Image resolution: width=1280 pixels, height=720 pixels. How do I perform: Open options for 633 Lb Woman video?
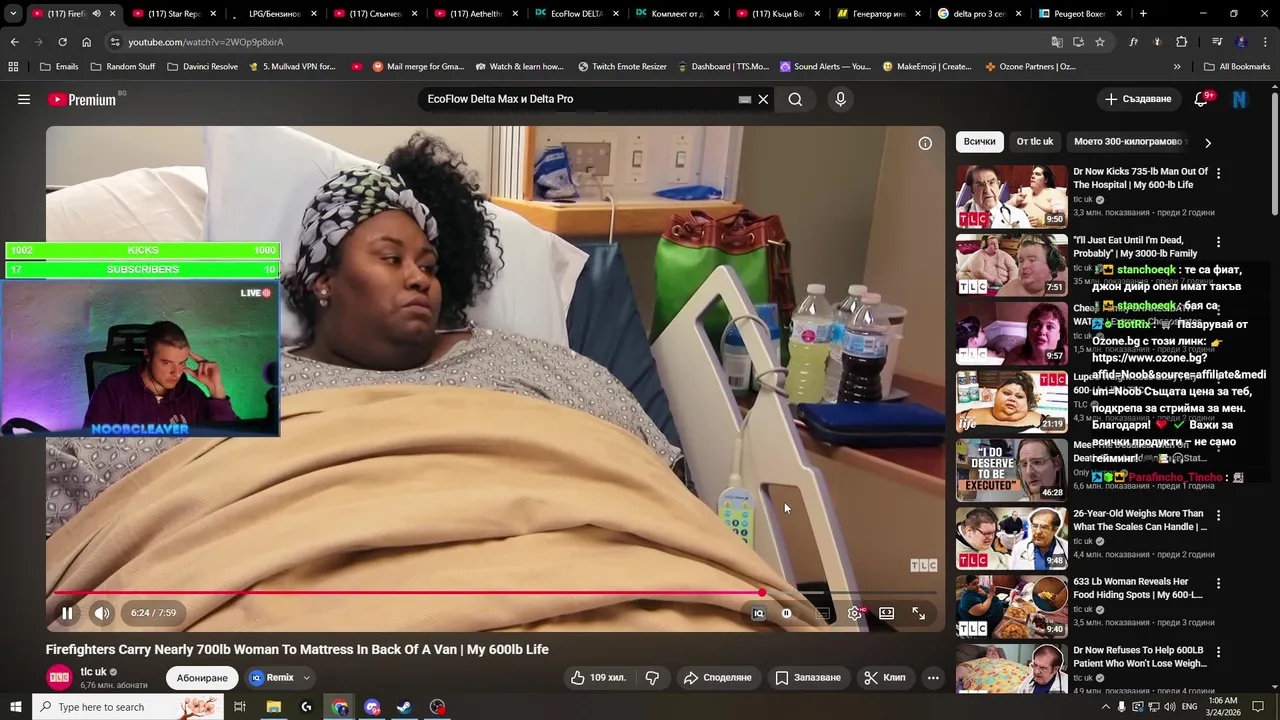[1218, 583]
